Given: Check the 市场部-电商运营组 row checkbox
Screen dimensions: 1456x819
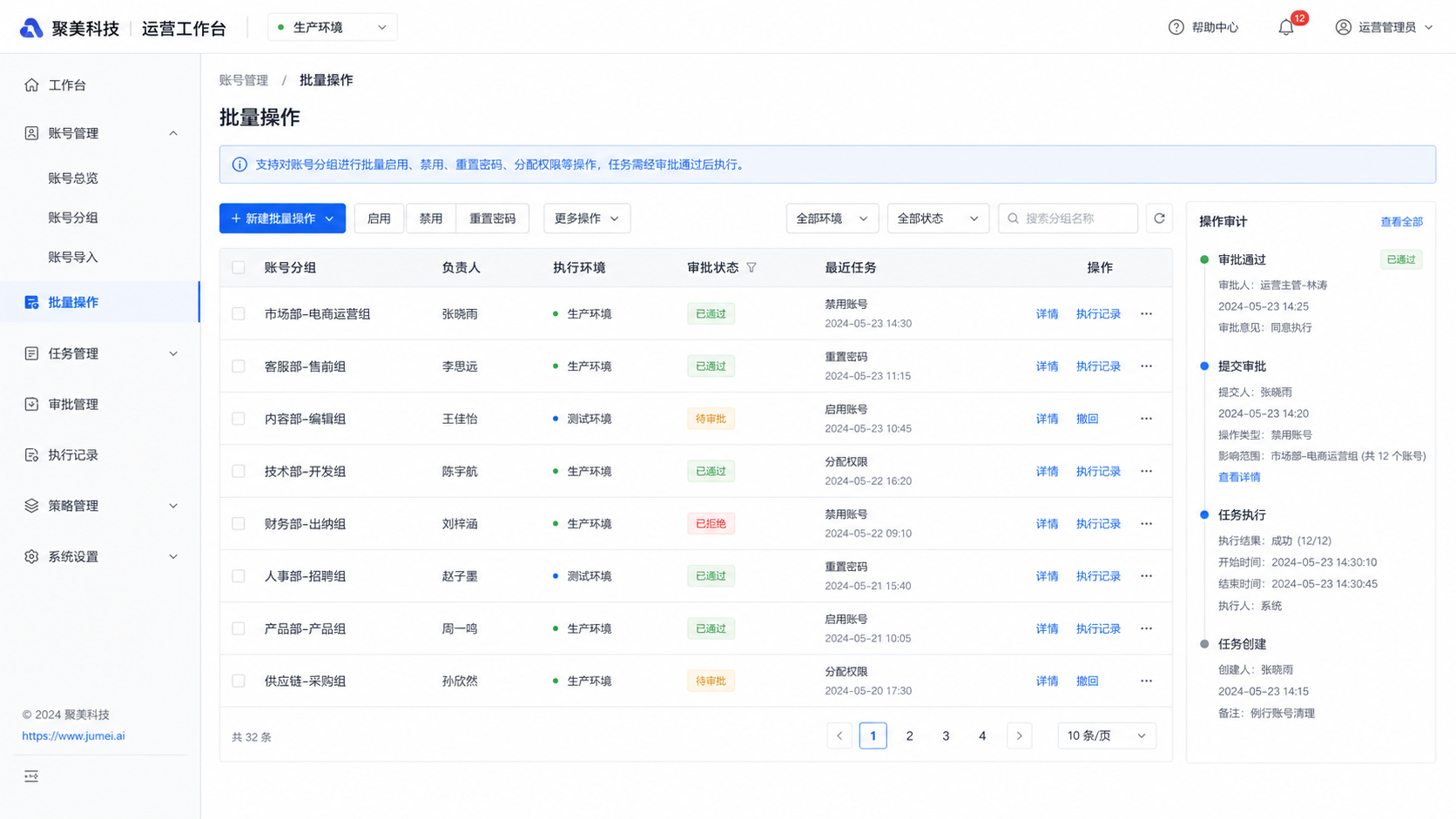Looking at the screenshot, I should 239,313.
